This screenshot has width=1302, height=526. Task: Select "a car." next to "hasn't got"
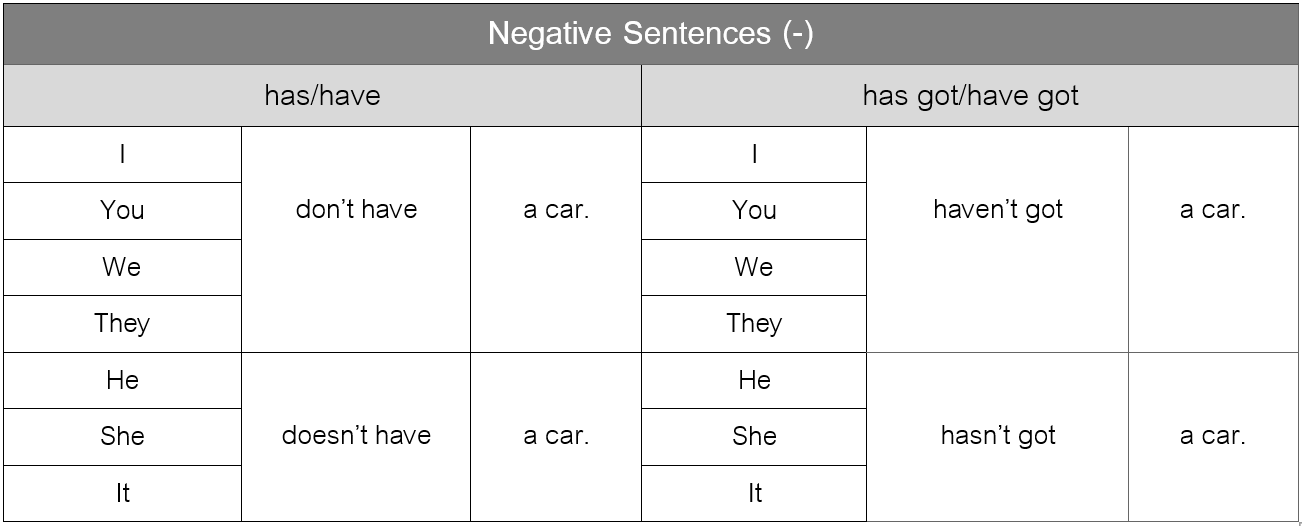pyautogui.click(x=1212, y=436)
